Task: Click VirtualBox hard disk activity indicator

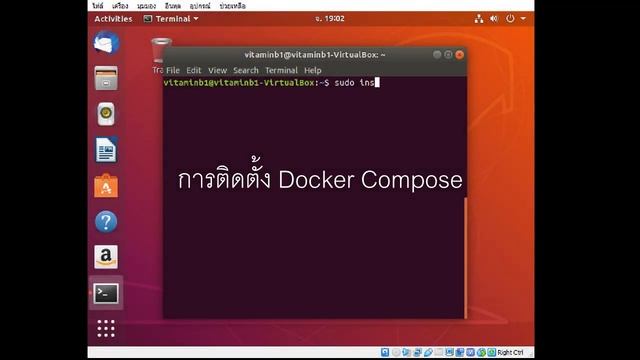Action: [385, 352]
